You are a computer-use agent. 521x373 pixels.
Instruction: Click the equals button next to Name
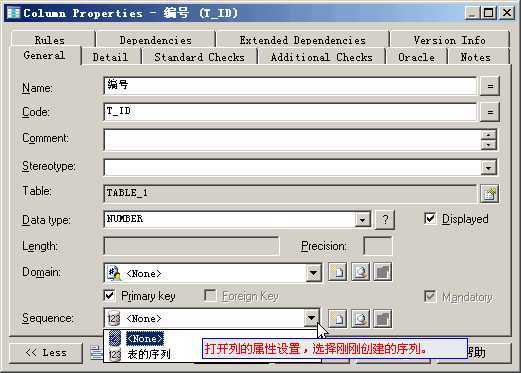click(490, 86)
